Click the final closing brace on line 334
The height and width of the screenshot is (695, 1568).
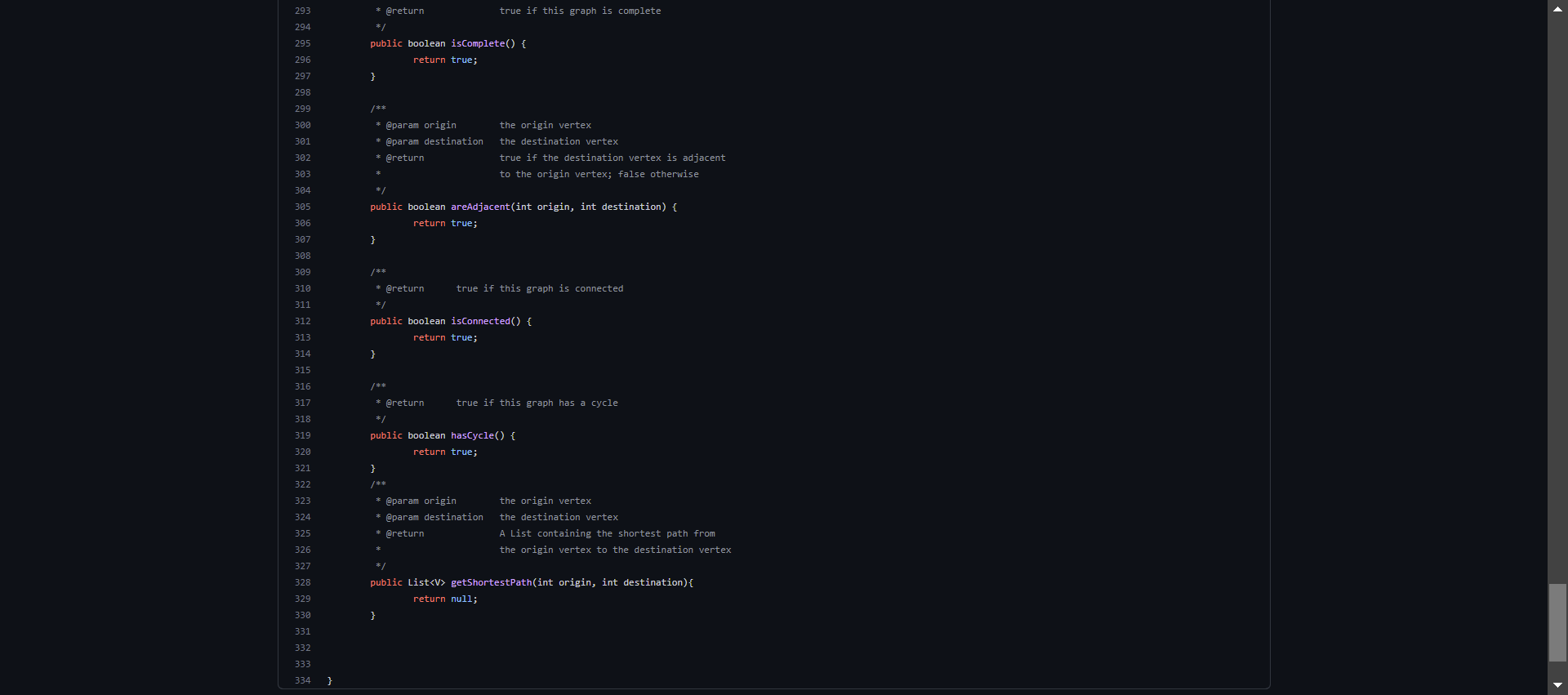tap(329, 680)
